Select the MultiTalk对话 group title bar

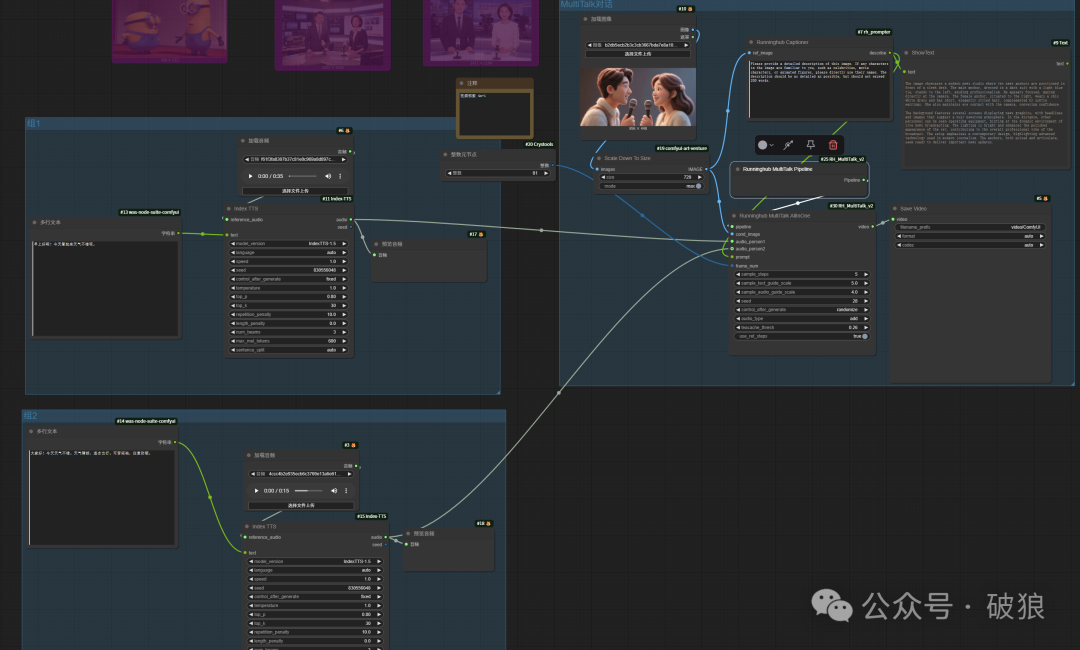[600, 5]
